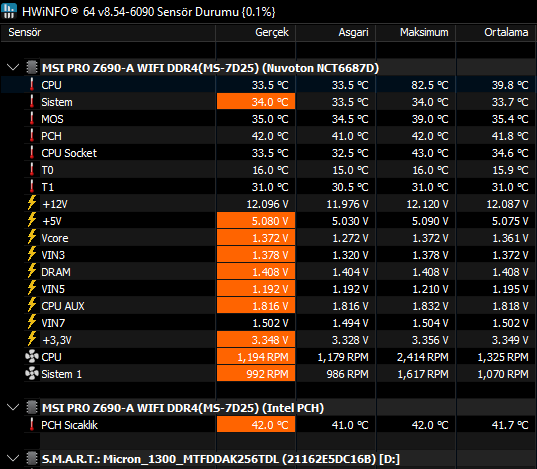Click chip icon of S.M.A.R.T. Micron group

pyautogui.click(x=32, y=458)
